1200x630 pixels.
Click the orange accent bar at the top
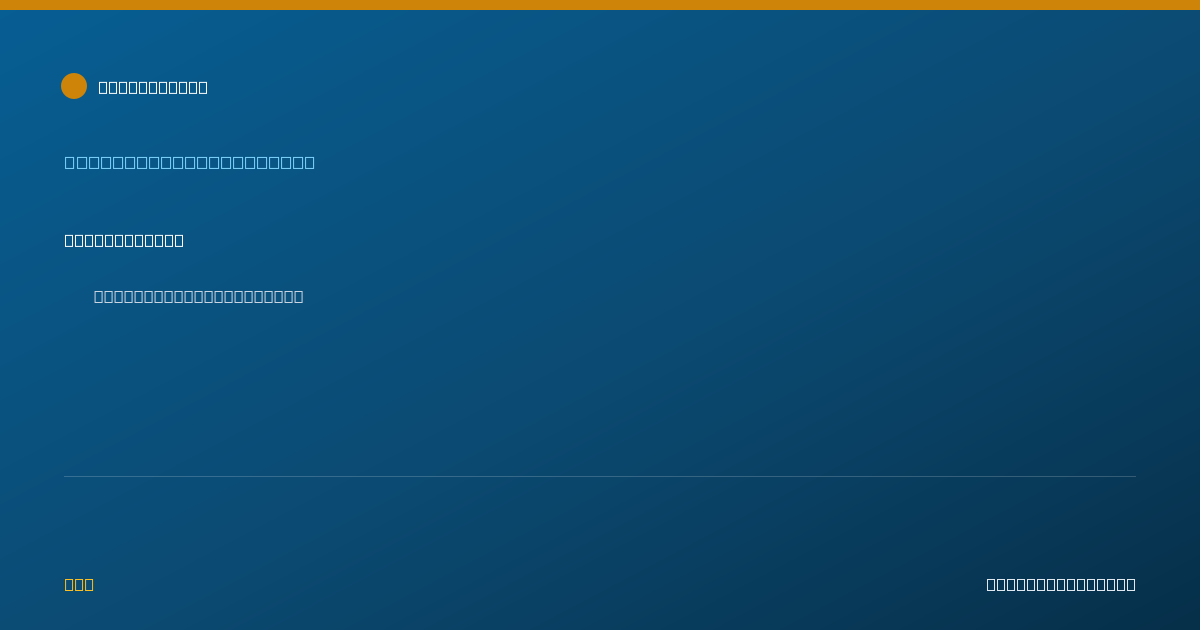click(600, 5)
